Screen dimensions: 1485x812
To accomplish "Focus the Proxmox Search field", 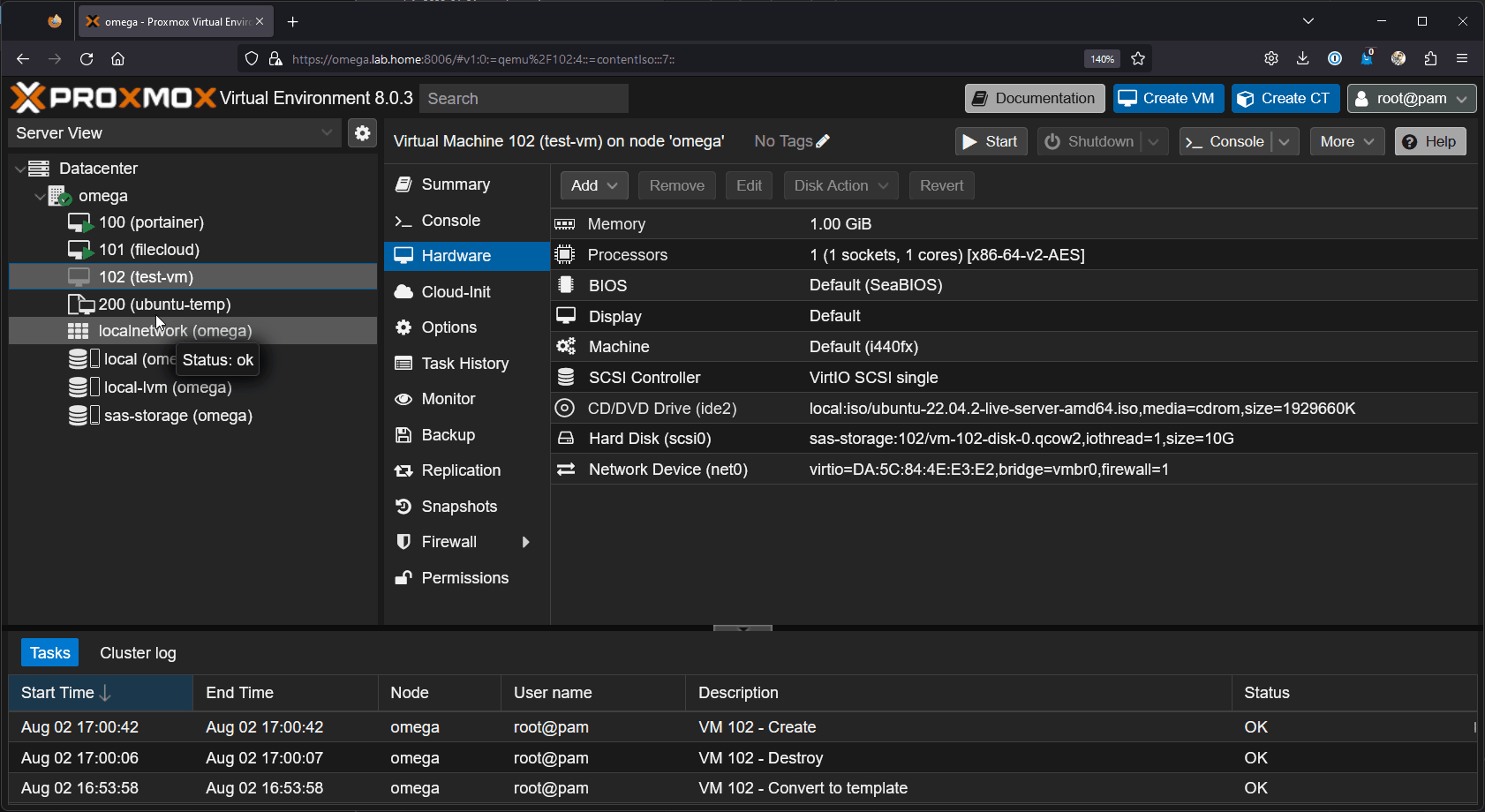I will 524,99.
